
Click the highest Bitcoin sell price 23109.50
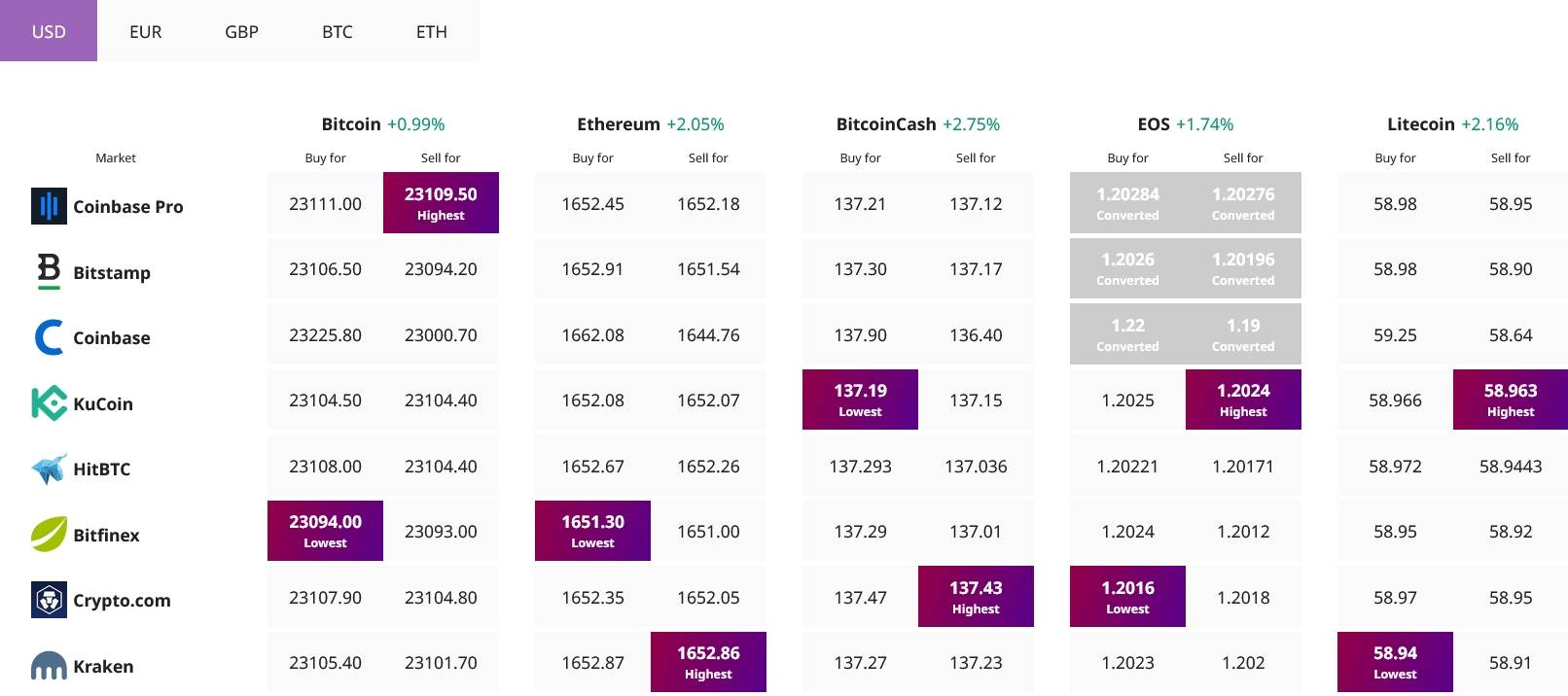[441, 202]
